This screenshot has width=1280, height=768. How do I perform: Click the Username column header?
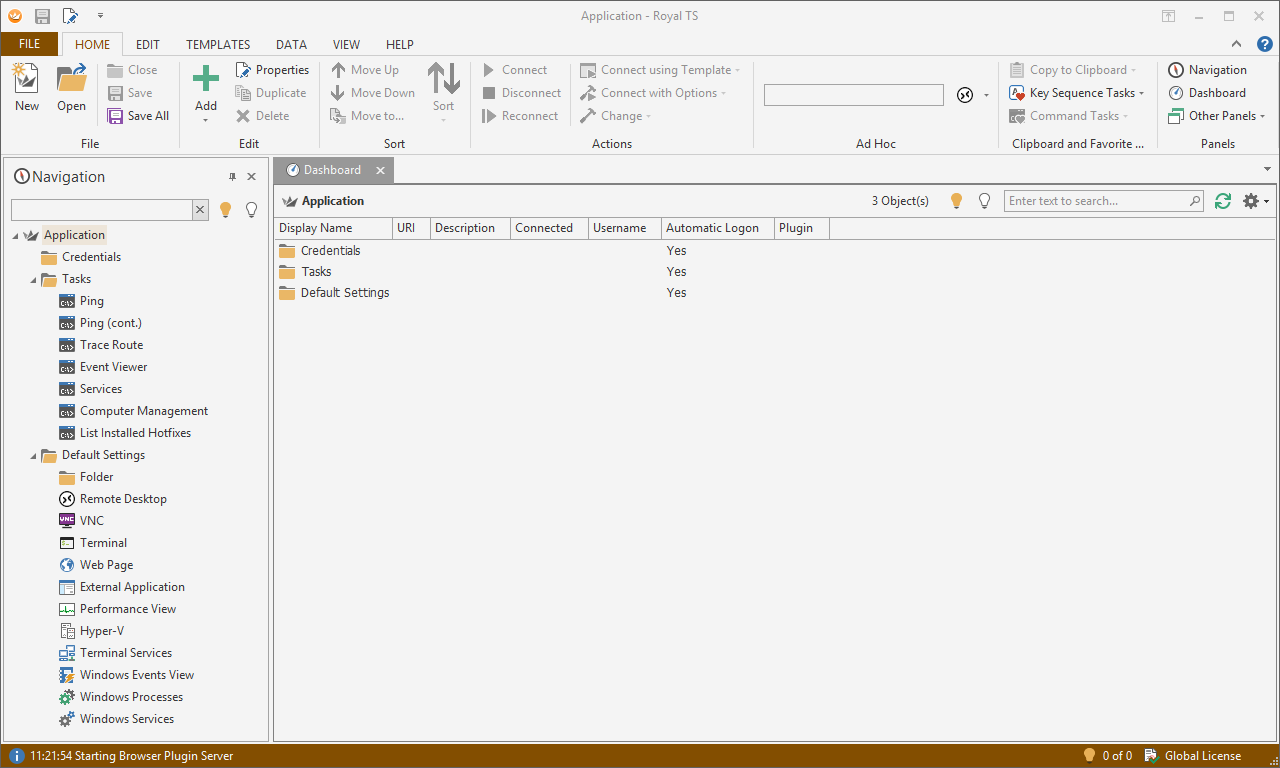click(x=625, y=228)
